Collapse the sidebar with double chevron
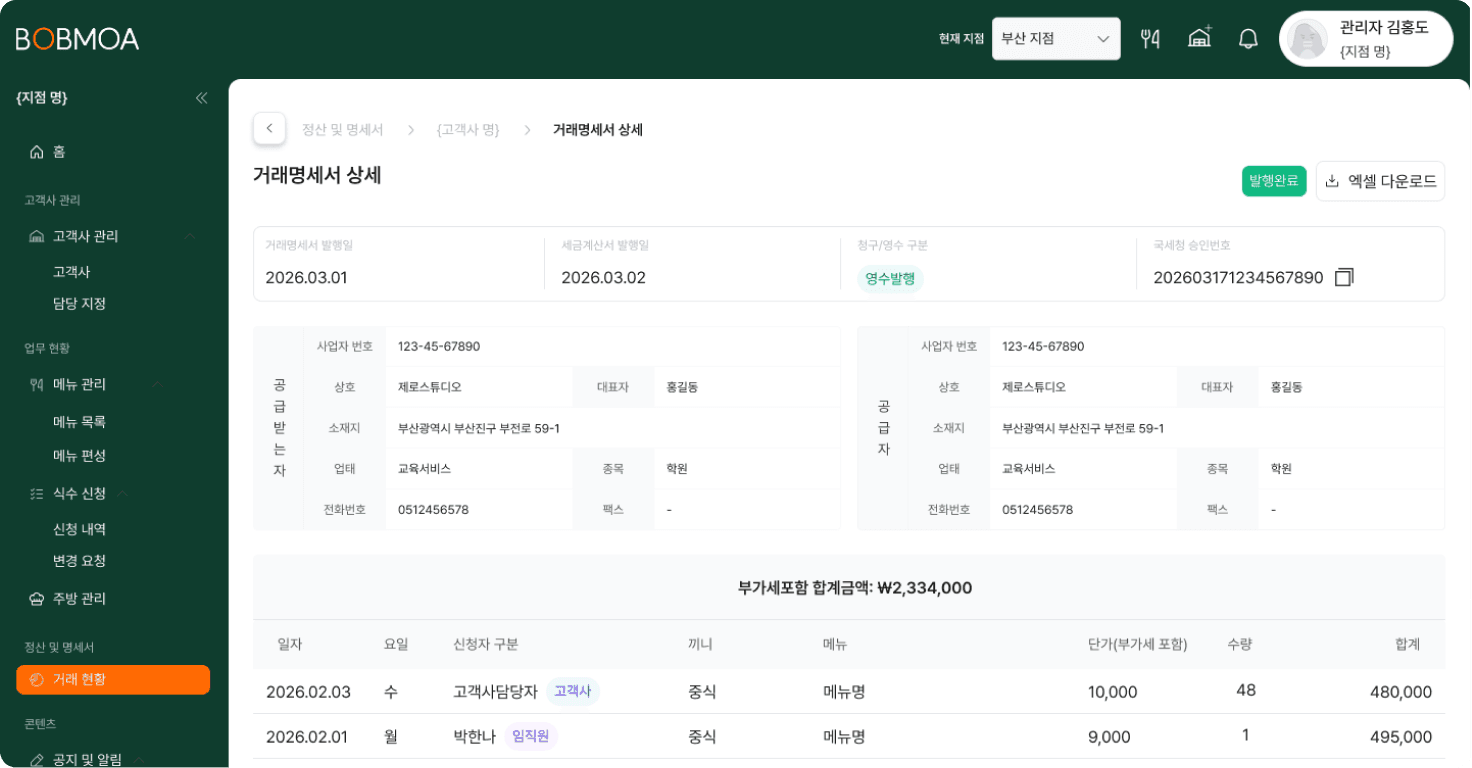 point(201,97)
